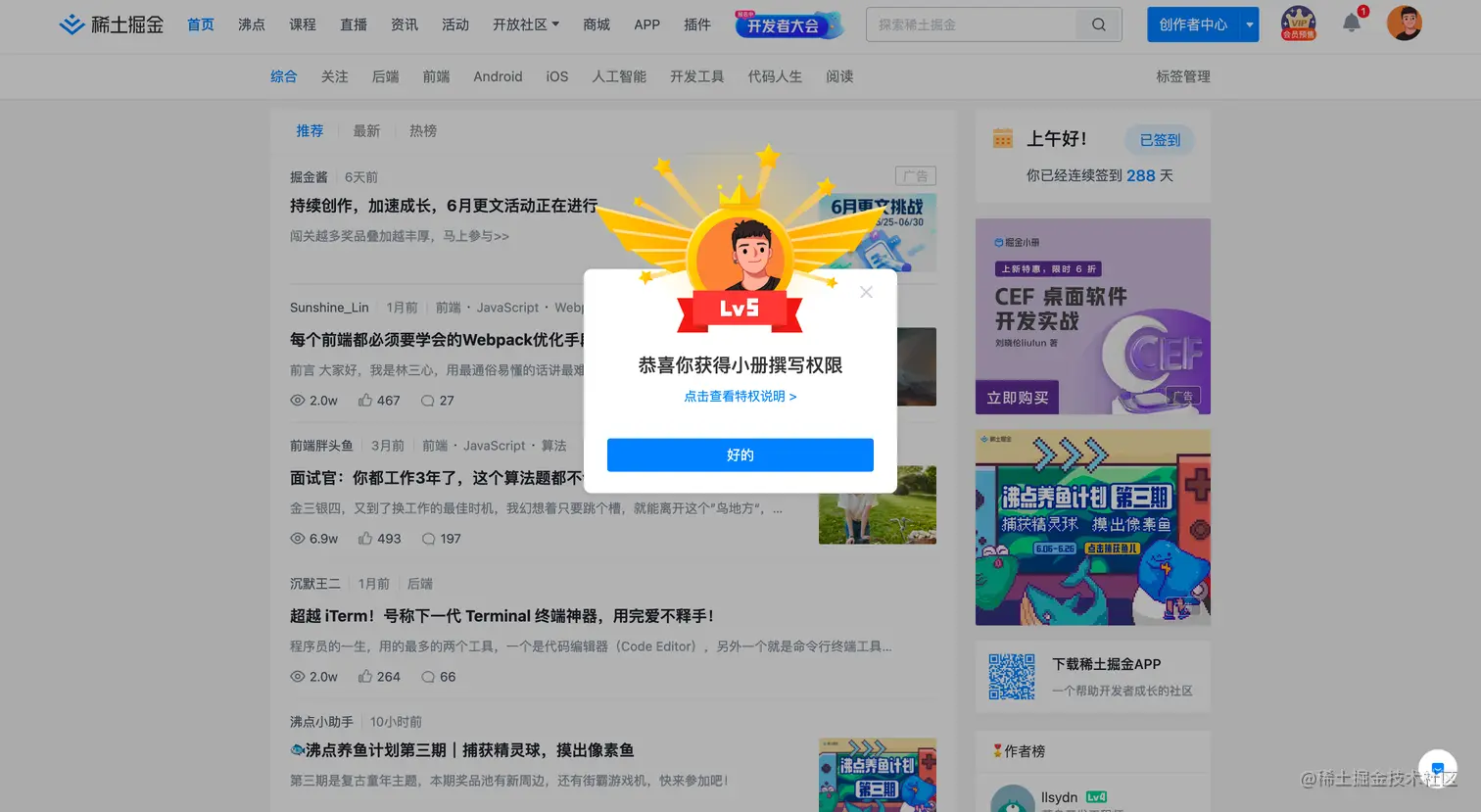This screenshot has width=1481, height=812.
Task: Like the article with 493 likes
Action: 379,539
